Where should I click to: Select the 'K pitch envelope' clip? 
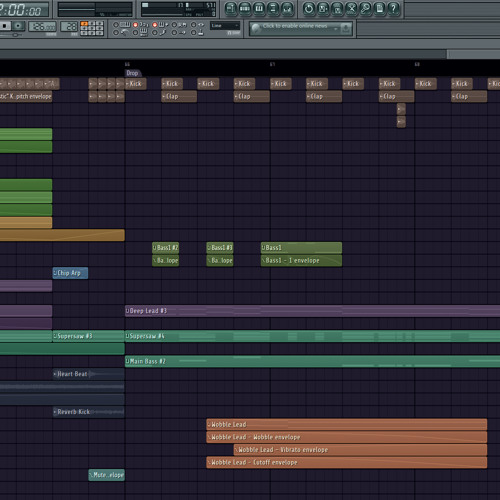tap(26, 96)
